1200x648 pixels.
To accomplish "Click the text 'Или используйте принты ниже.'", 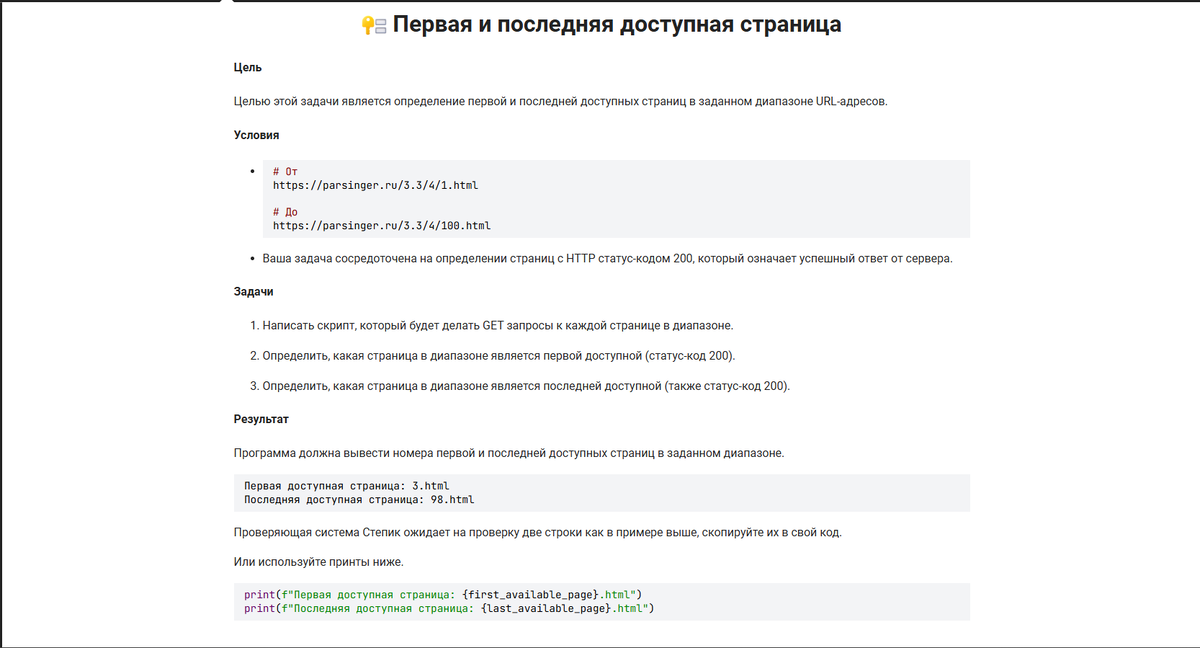I will [319, 562].
